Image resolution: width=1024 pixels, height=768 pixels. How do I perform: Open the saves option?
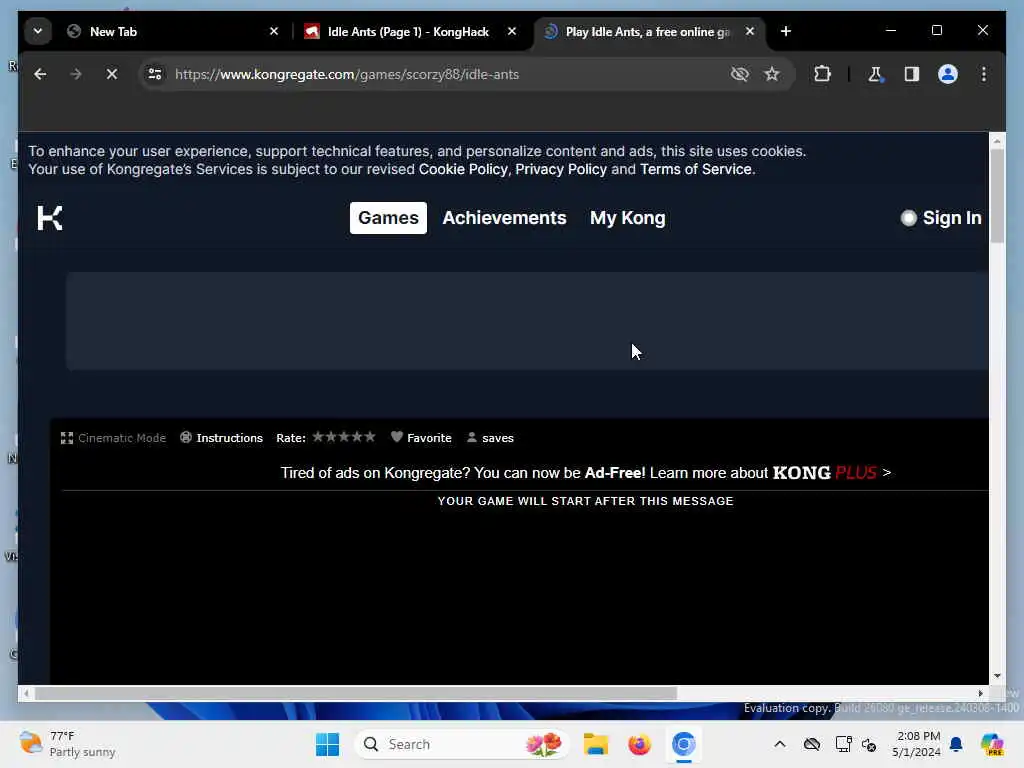490,438
